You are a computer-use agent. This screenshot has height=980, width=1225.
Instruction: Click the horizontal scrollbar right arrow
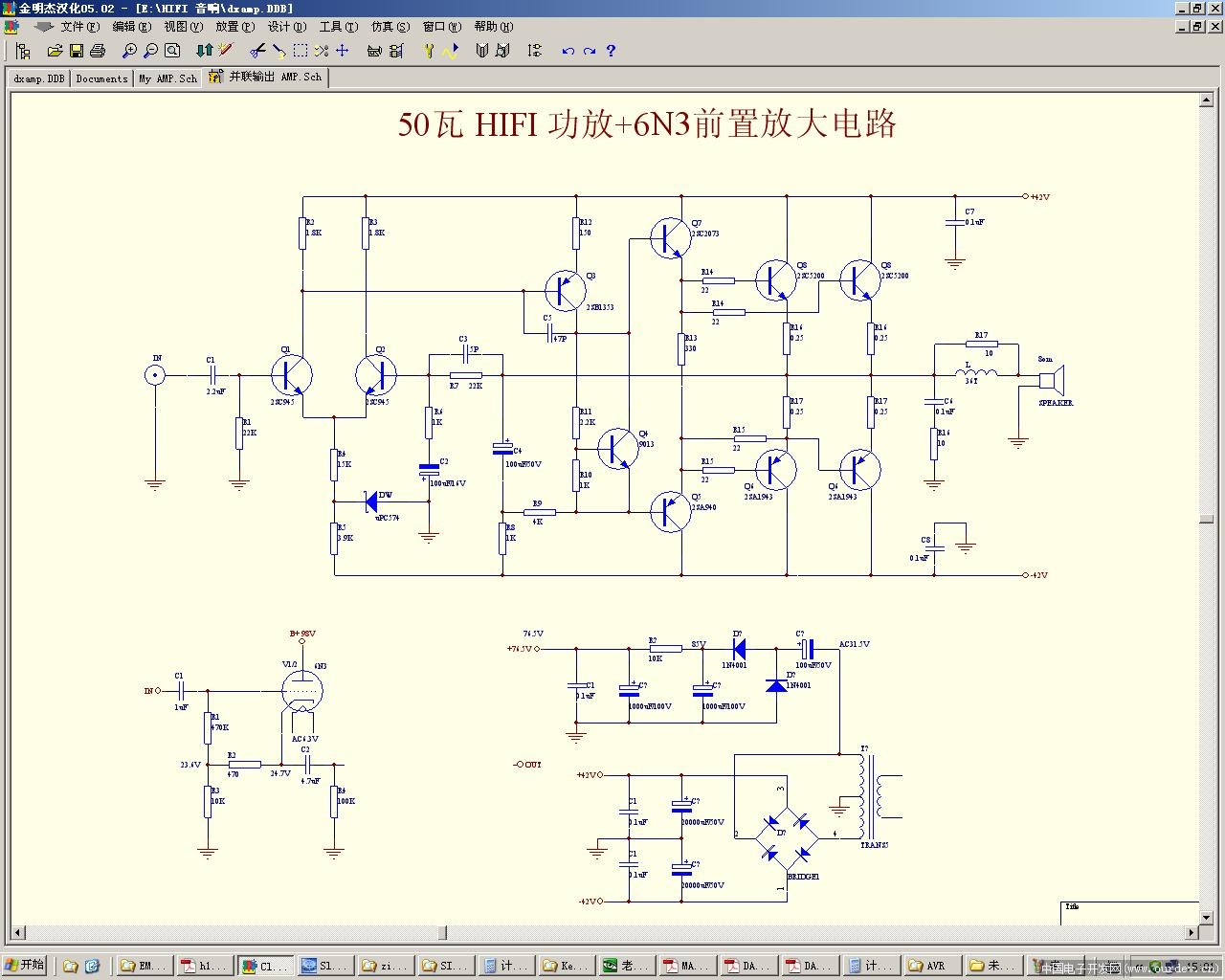click(x=1192, y=932)
